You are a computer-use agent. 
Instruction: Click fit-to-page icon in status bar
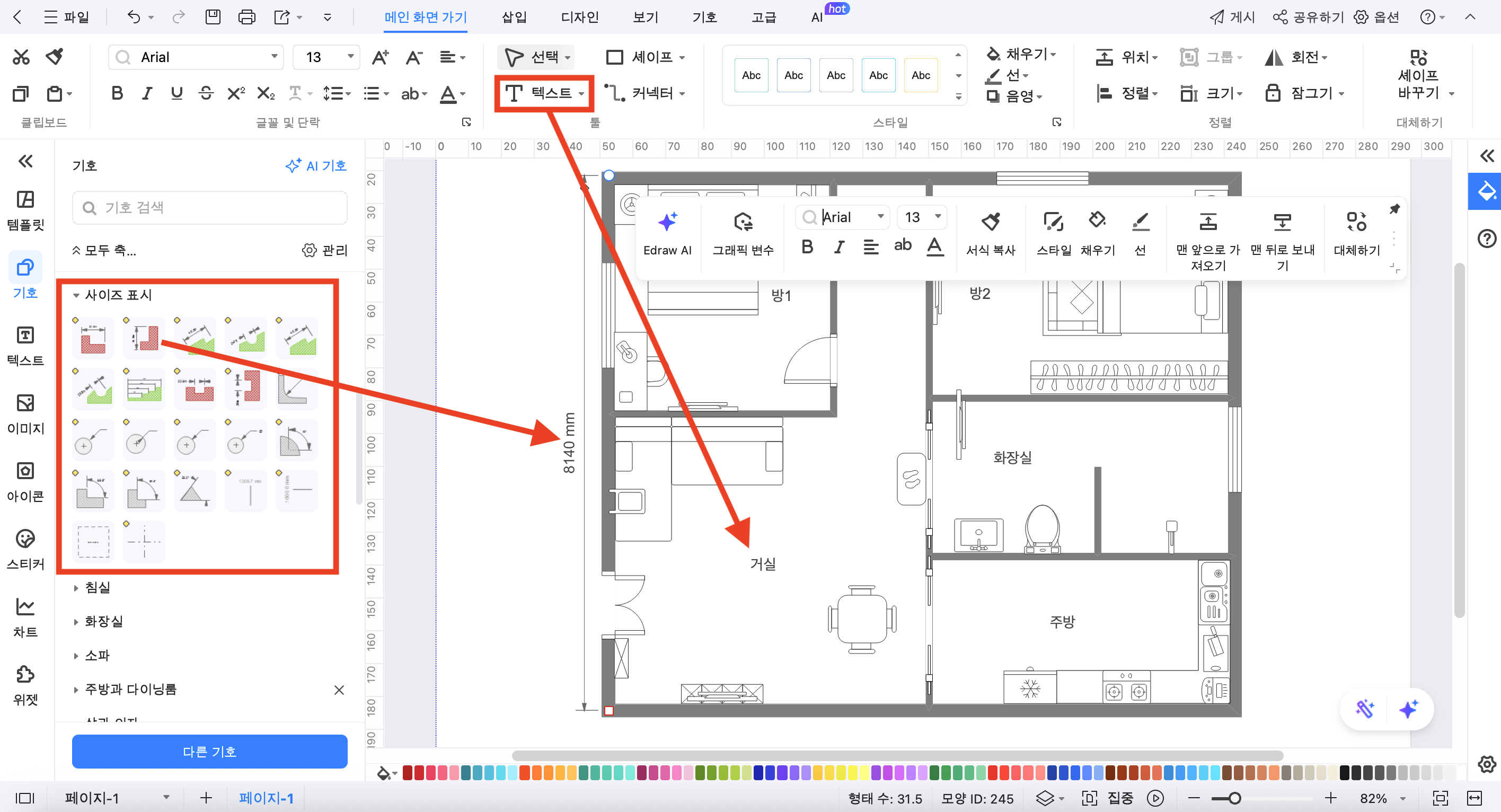coord(1440,798)
